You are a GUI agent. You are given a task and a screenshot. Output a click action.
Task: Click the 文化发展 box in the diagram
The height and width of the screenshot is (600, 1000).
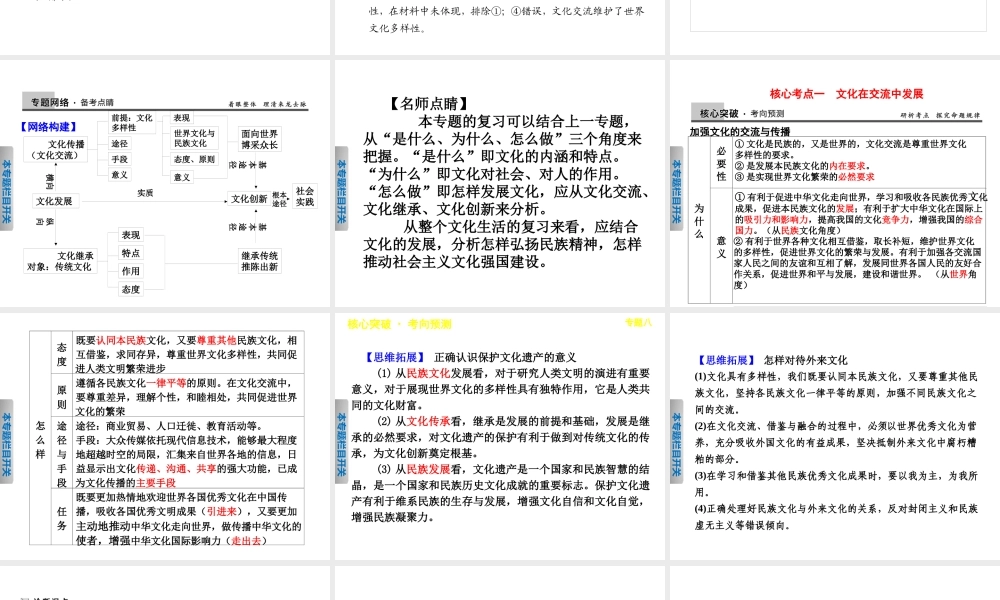pyautogui.click(x=54, y=201)
